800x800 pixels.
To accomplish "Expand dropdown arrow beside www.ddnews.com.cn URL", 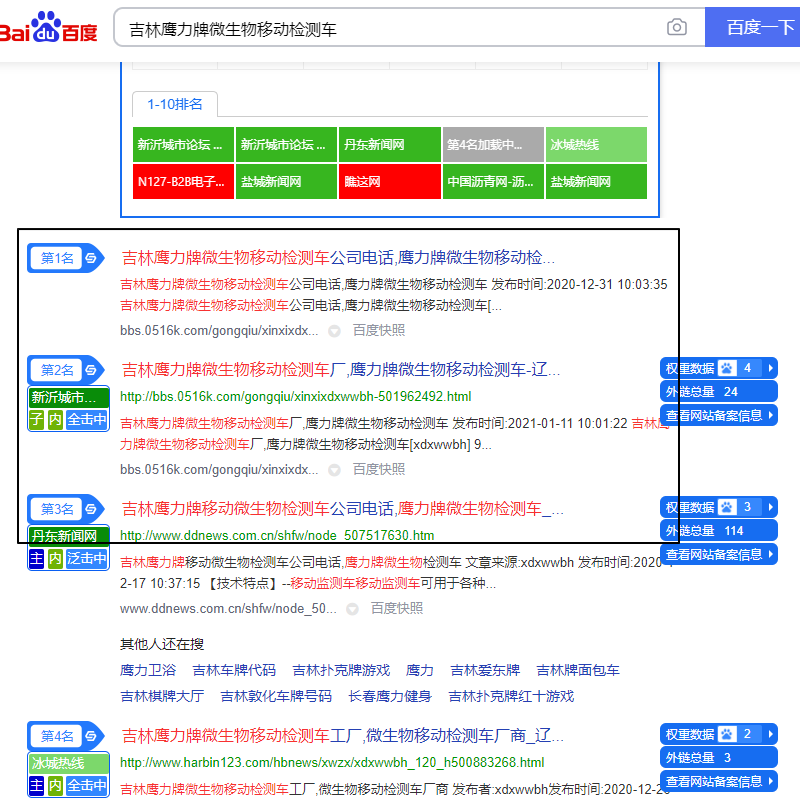I will pos(352,609).
